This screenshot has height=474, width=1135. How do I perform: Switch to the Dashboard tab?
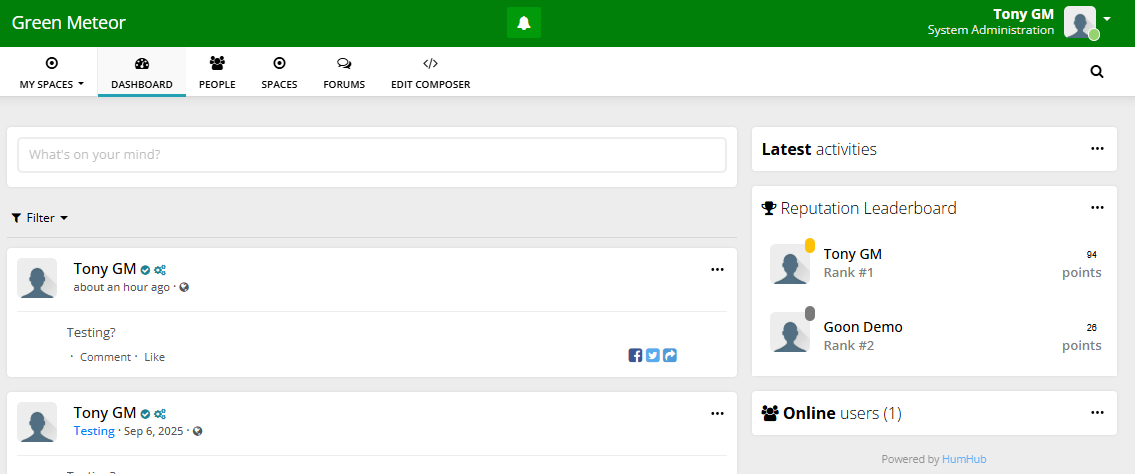[x=141, y=73]
